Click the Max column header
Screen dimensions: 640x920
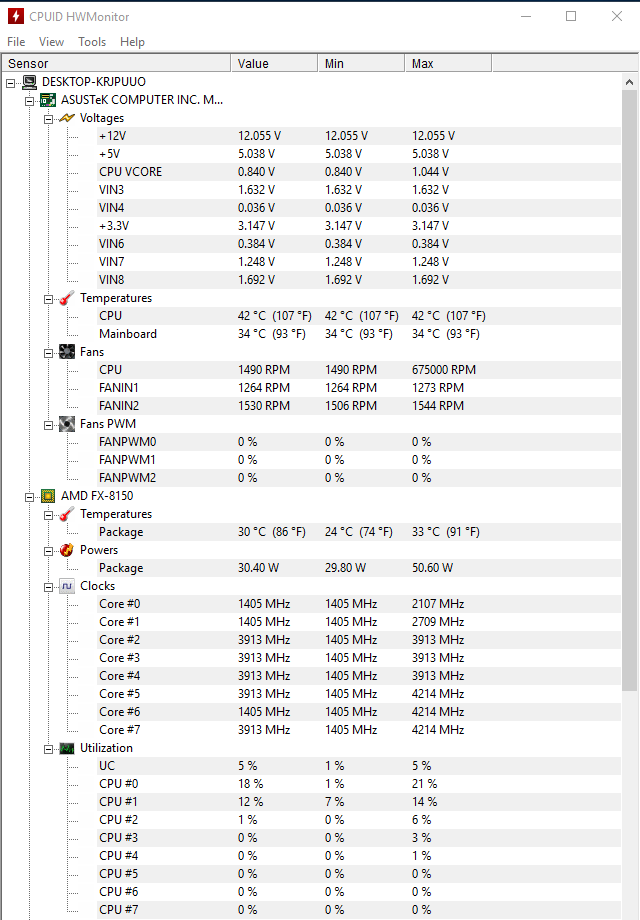pyautogui.click(x=448, y=63)
